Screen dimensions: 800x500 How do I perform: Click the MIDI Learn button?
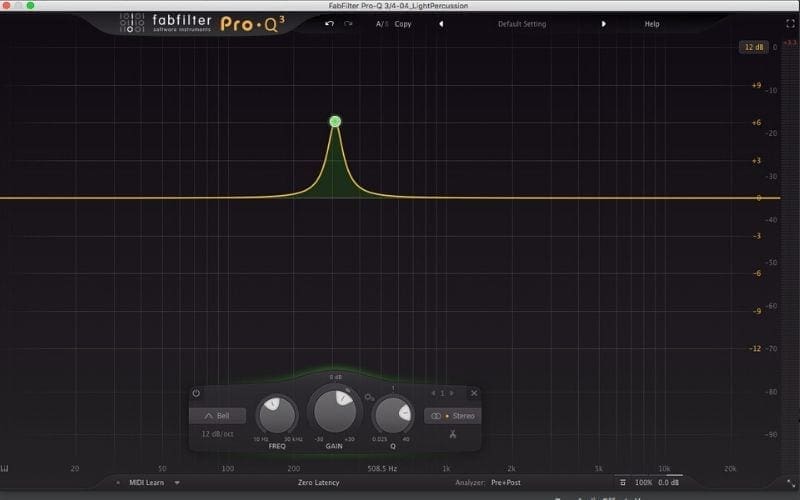(146, 483)
